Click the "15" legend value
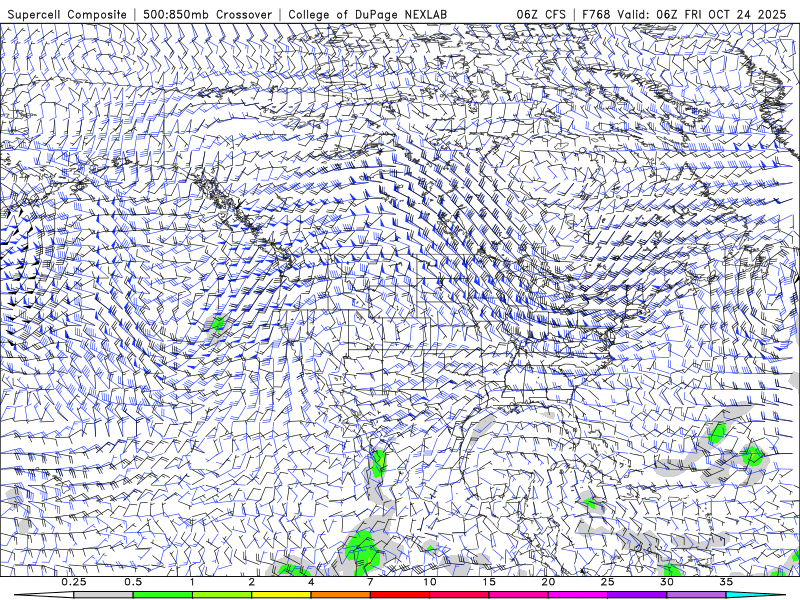 489,582
